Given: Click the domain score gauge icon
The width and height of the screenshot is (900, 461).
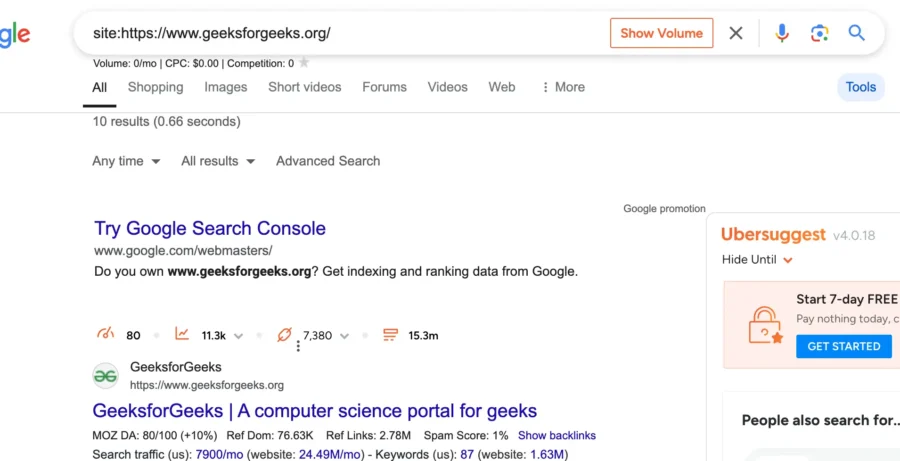Looking at the screenshot, I should (106, 334).
